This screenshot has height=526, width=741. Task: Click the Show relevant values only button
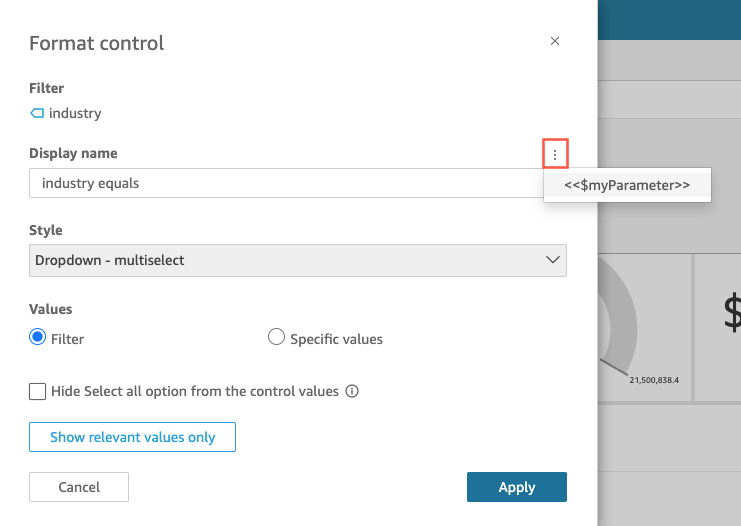pos(132,437)
